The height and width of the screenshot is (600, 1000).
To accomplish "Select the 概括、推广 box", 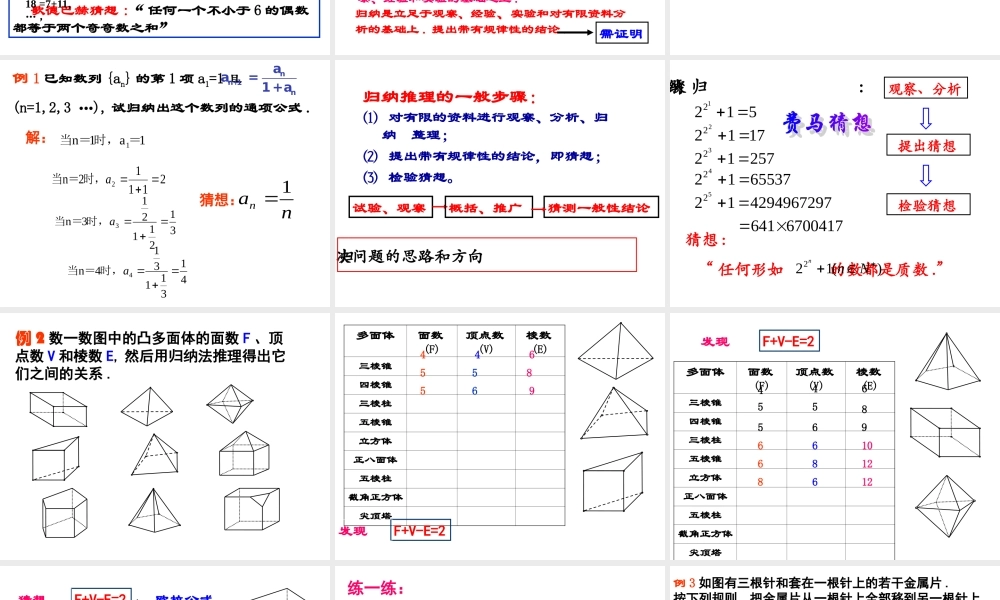I will 488,207.
